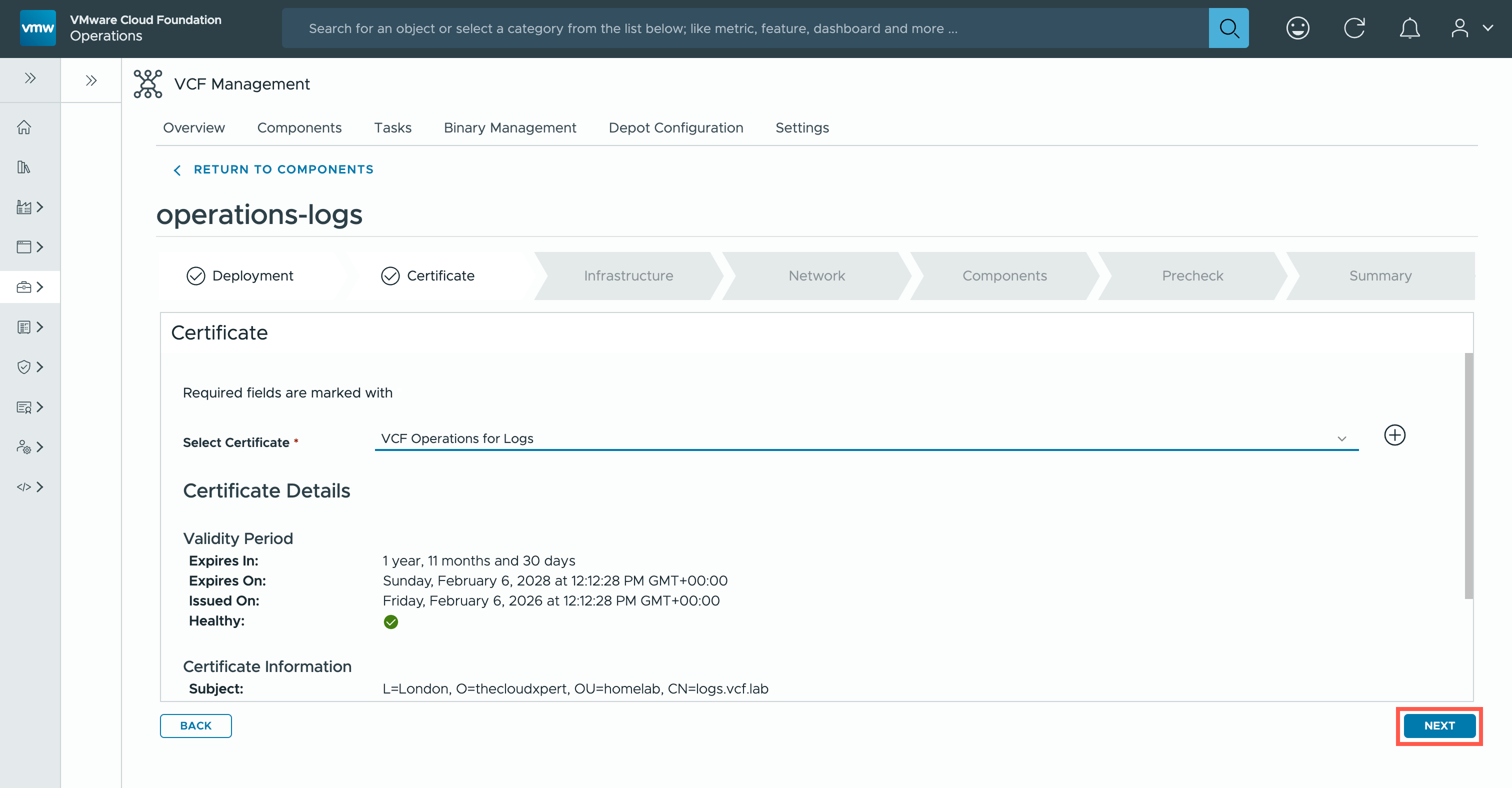The height and width of the screenshot is (788, 1512).
Task: Expand the secondary side panel
Action: (x=91, y=80)
